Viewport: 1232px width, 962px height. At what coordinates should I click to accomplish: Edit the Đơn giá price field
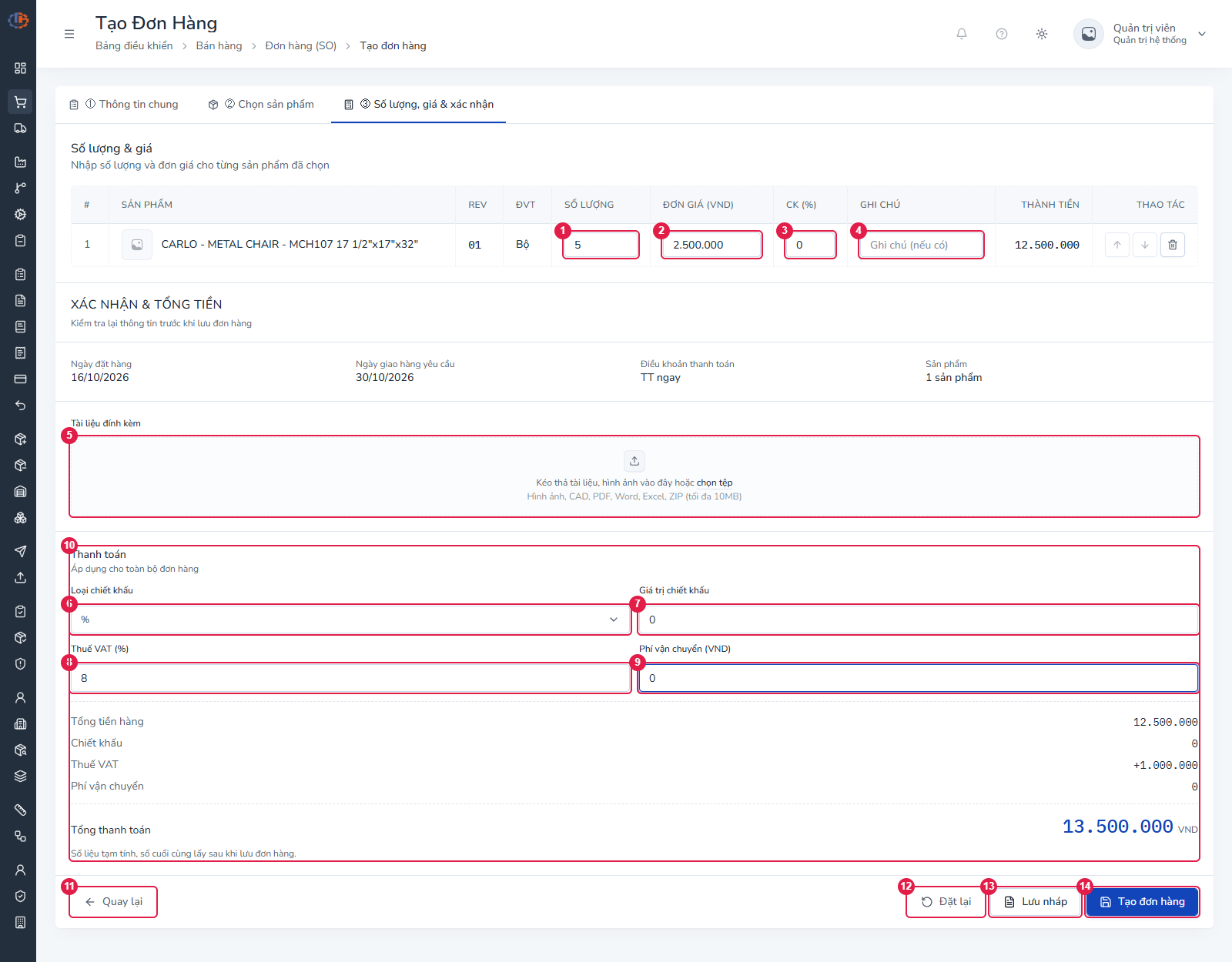[x=711, y=245]
